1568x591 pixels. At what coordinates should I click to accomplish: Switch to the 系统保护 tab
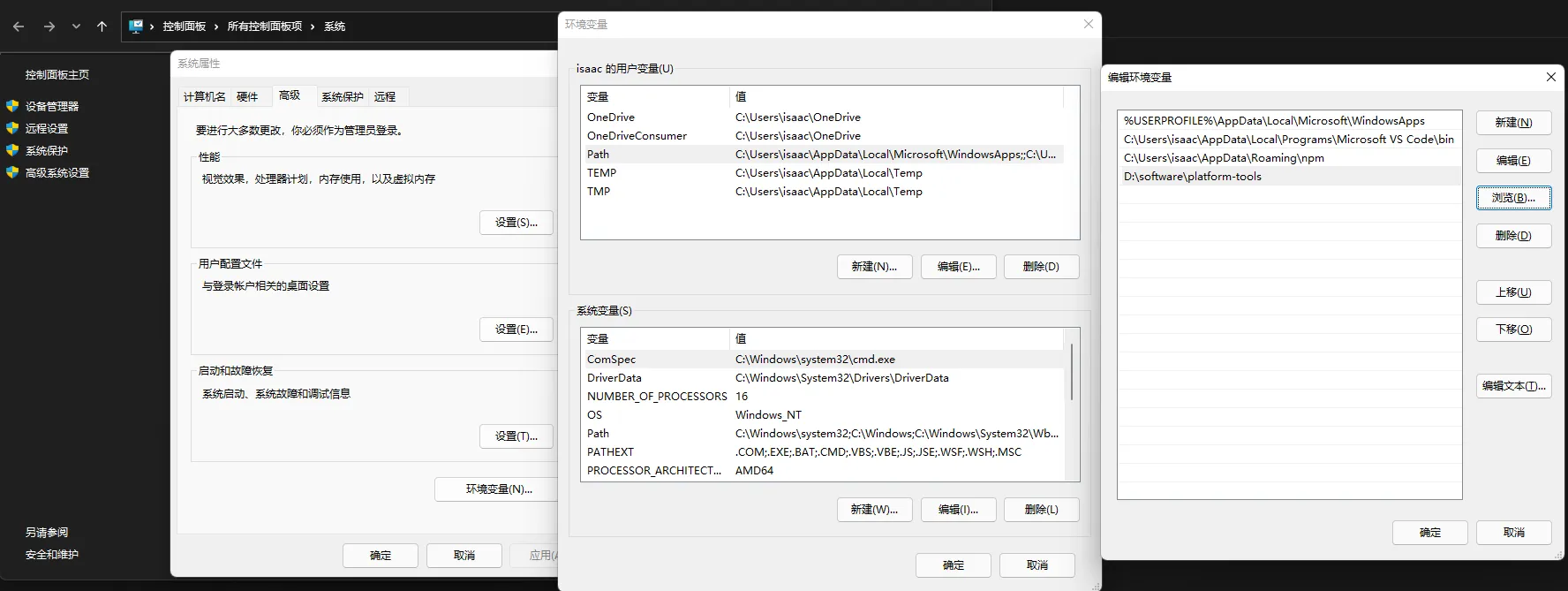pos(342,97)
